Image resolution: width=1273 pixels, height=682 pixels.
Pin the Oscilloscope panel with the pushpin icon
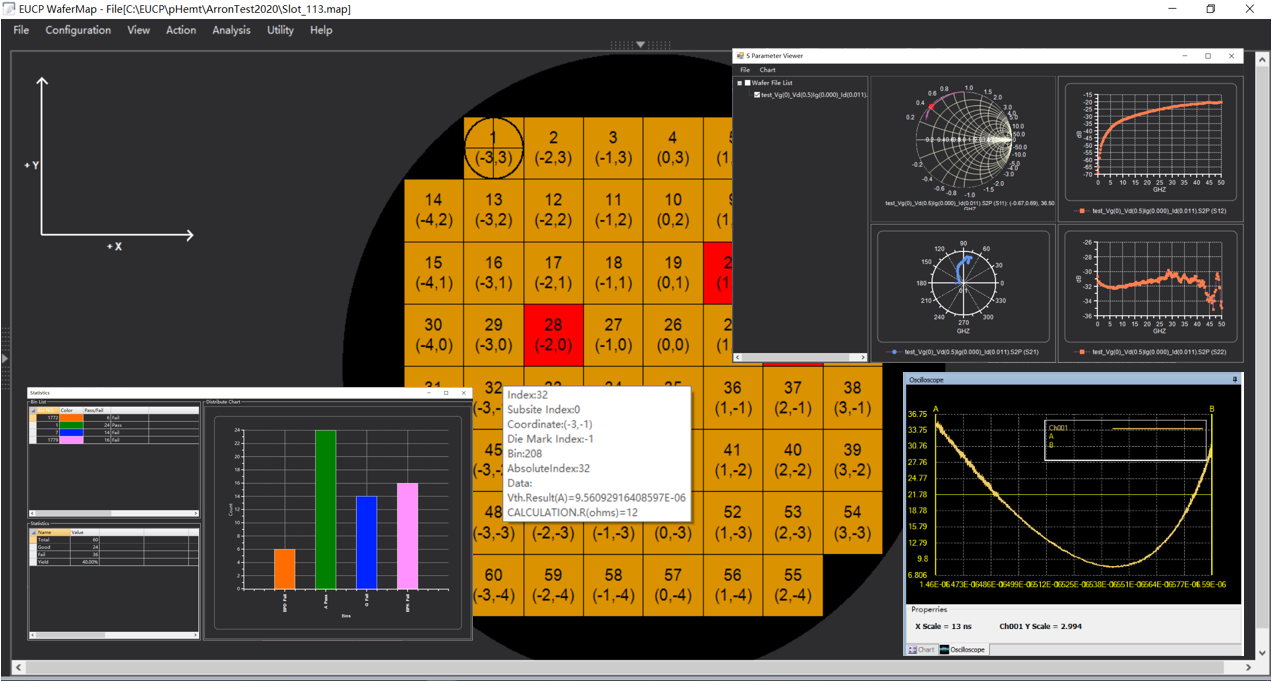(1235, 380)
